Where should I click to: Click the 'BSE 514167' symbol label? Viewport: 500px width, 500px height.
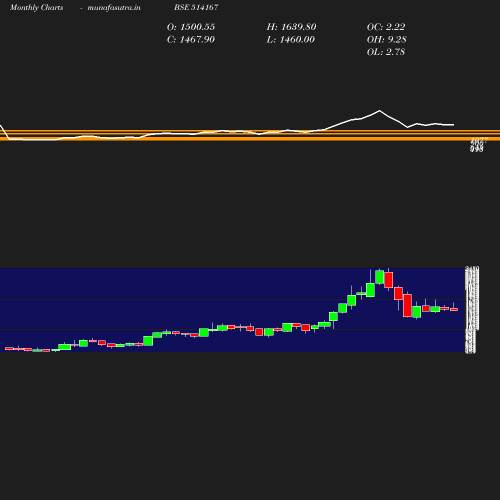196,7
